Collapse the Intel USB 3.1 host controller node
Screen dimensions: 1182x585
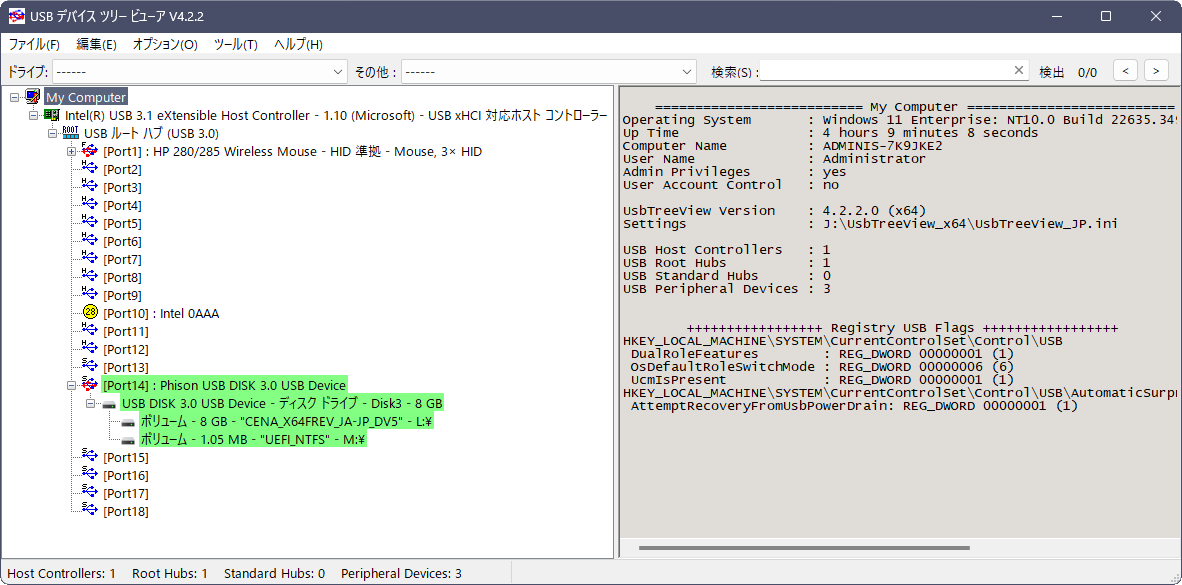point(34,115)
